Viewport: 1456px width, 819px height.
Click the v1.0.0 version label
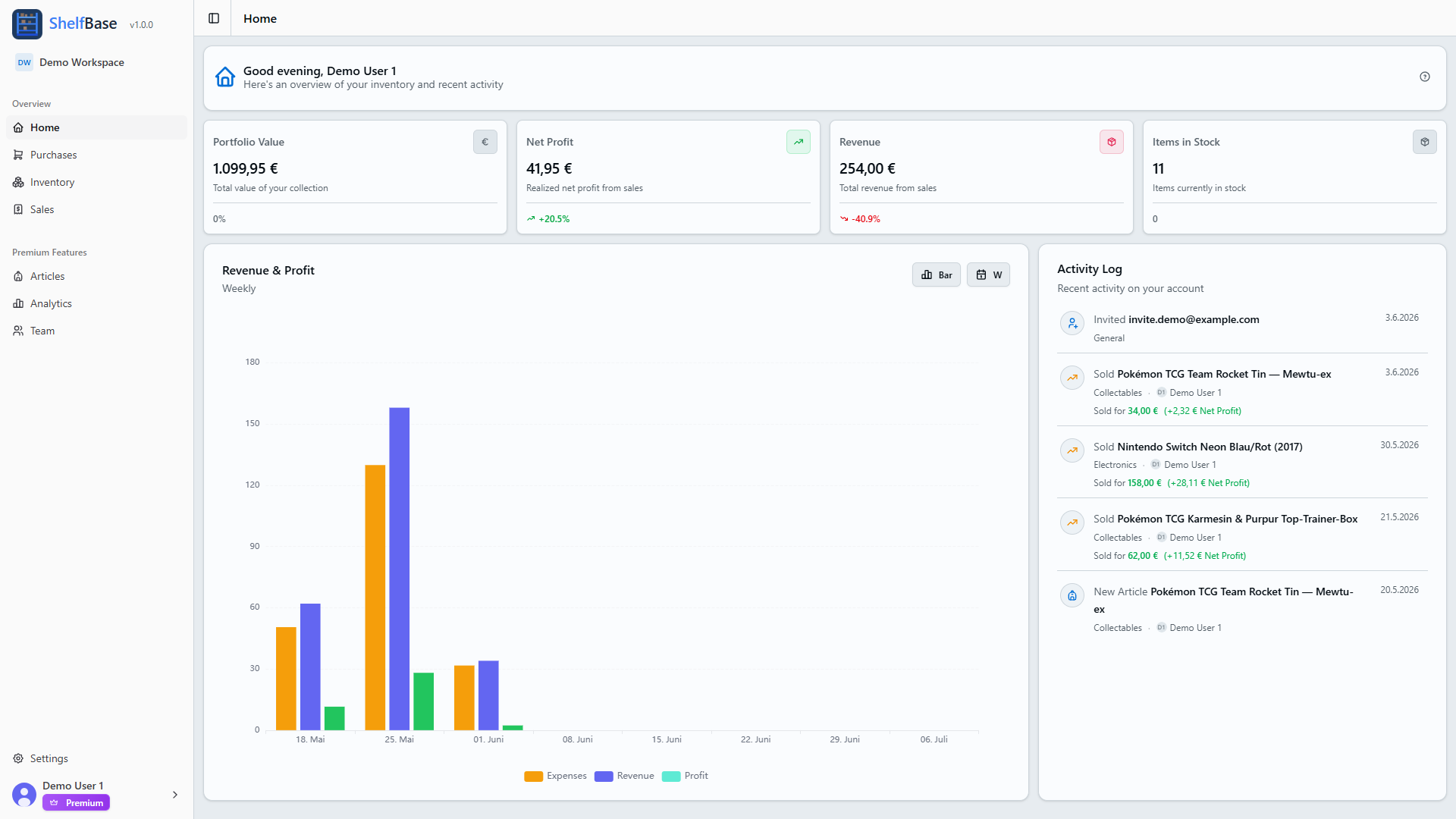(141, 25)
